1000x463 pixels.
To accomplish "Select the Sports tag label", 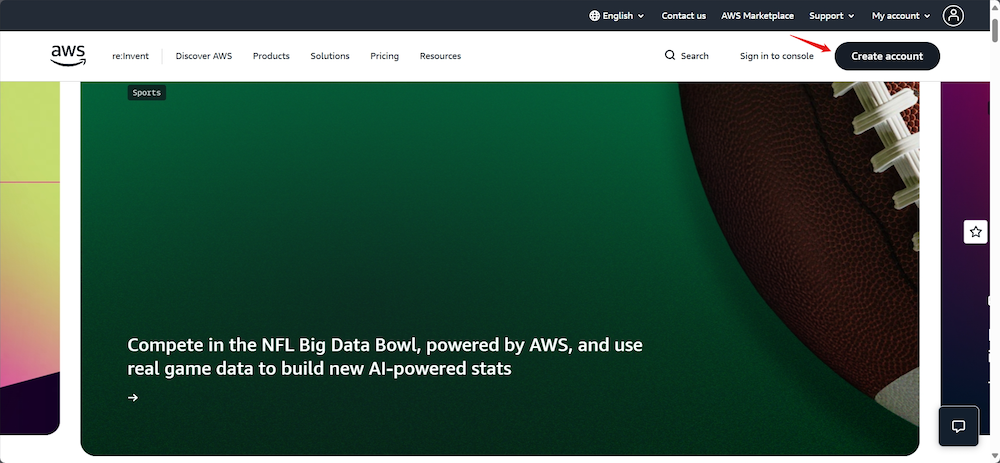I will 147,92.
